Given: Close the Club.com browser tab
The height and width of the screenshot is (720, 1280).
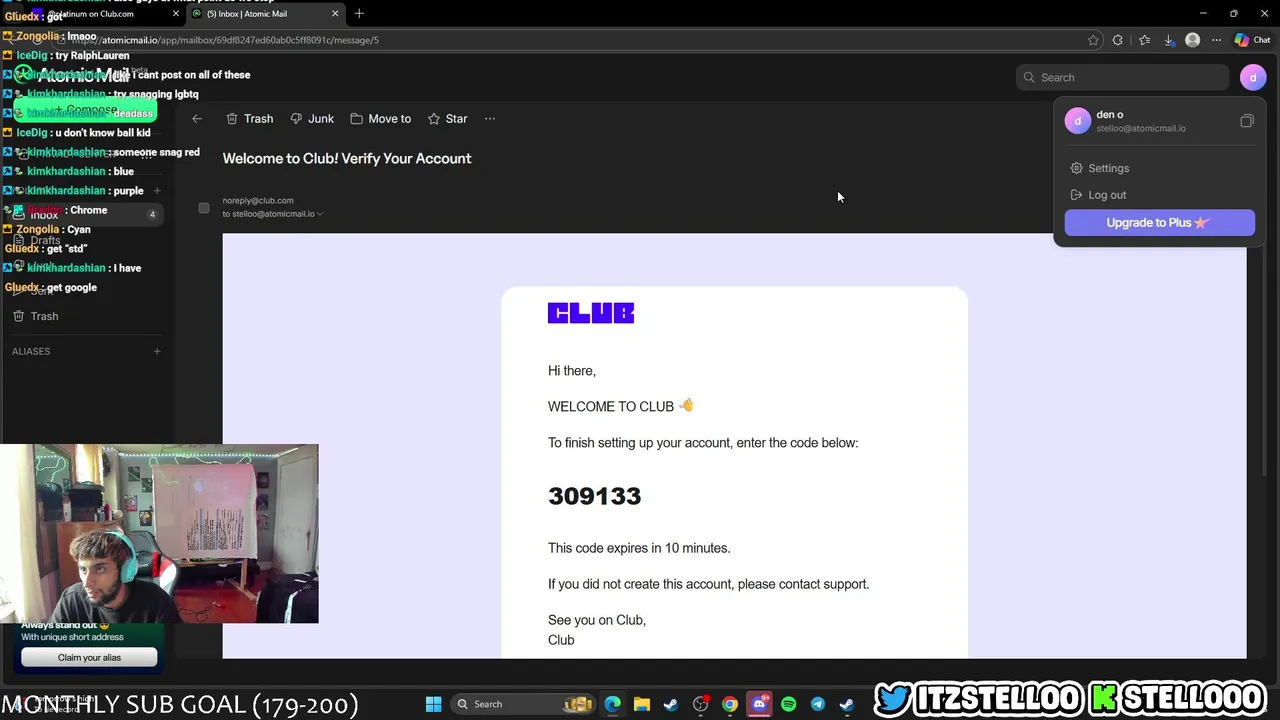Looking at the screenshot, I should point(177,14).
